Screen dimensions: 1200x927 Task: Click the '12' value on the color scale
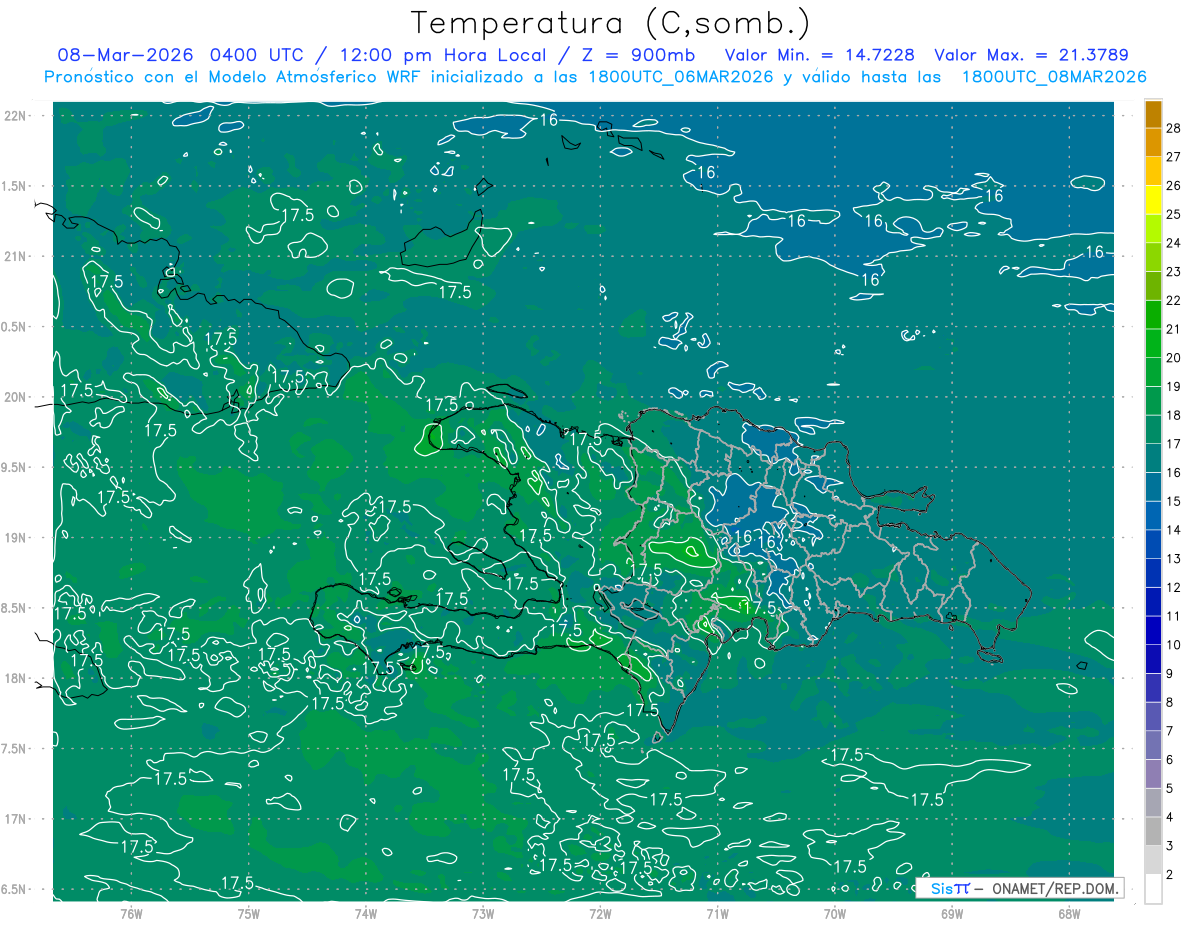pyautogui.click(x=1174, y=587)
